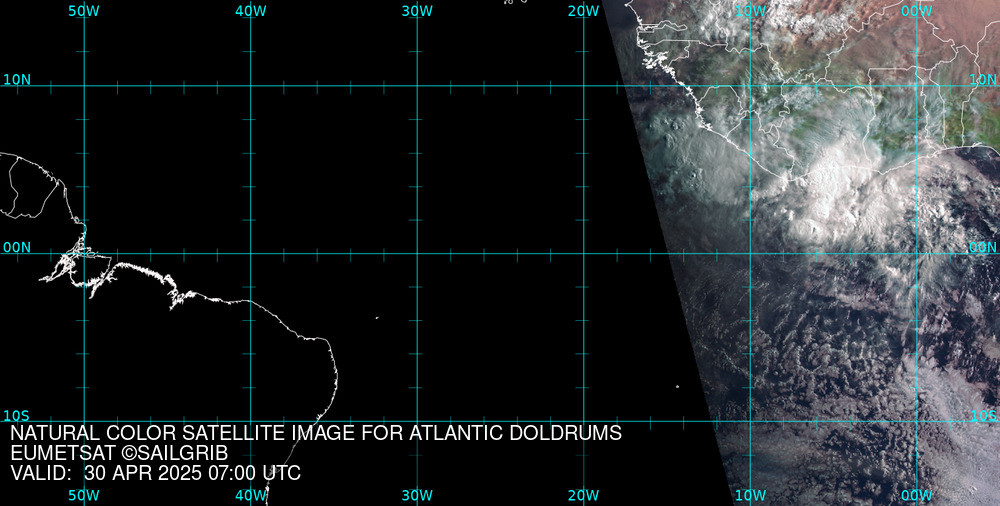Click the 10S latitude label on the left edge
The image size is (1000, 506).
(x=17, y=416)
